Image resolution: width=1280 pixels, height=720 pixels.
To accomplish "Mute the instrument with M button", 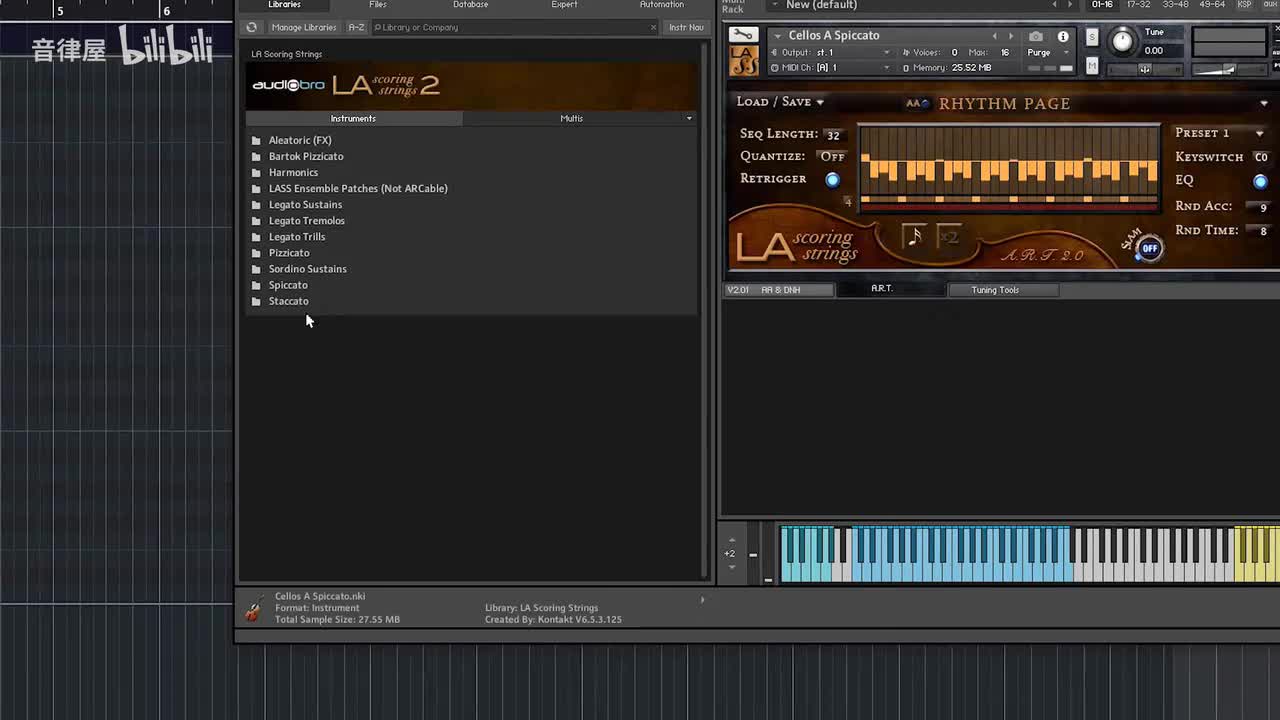I will [x=1092, y=66].
